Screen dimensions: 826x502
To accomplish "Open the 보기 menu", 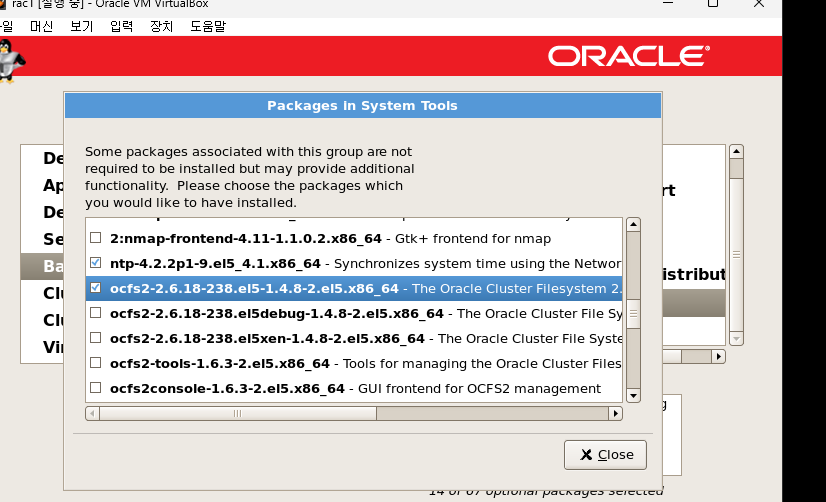I will pyautogui.click(x=82, y=26).
